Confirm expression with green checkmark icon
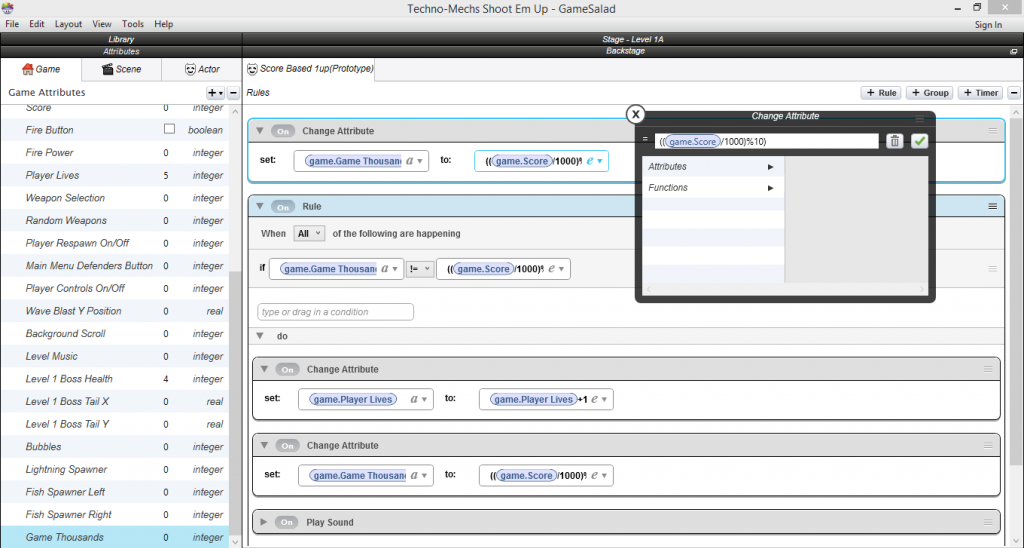The height and width of the screenshot is (548, 1024). tap(920, 140)
